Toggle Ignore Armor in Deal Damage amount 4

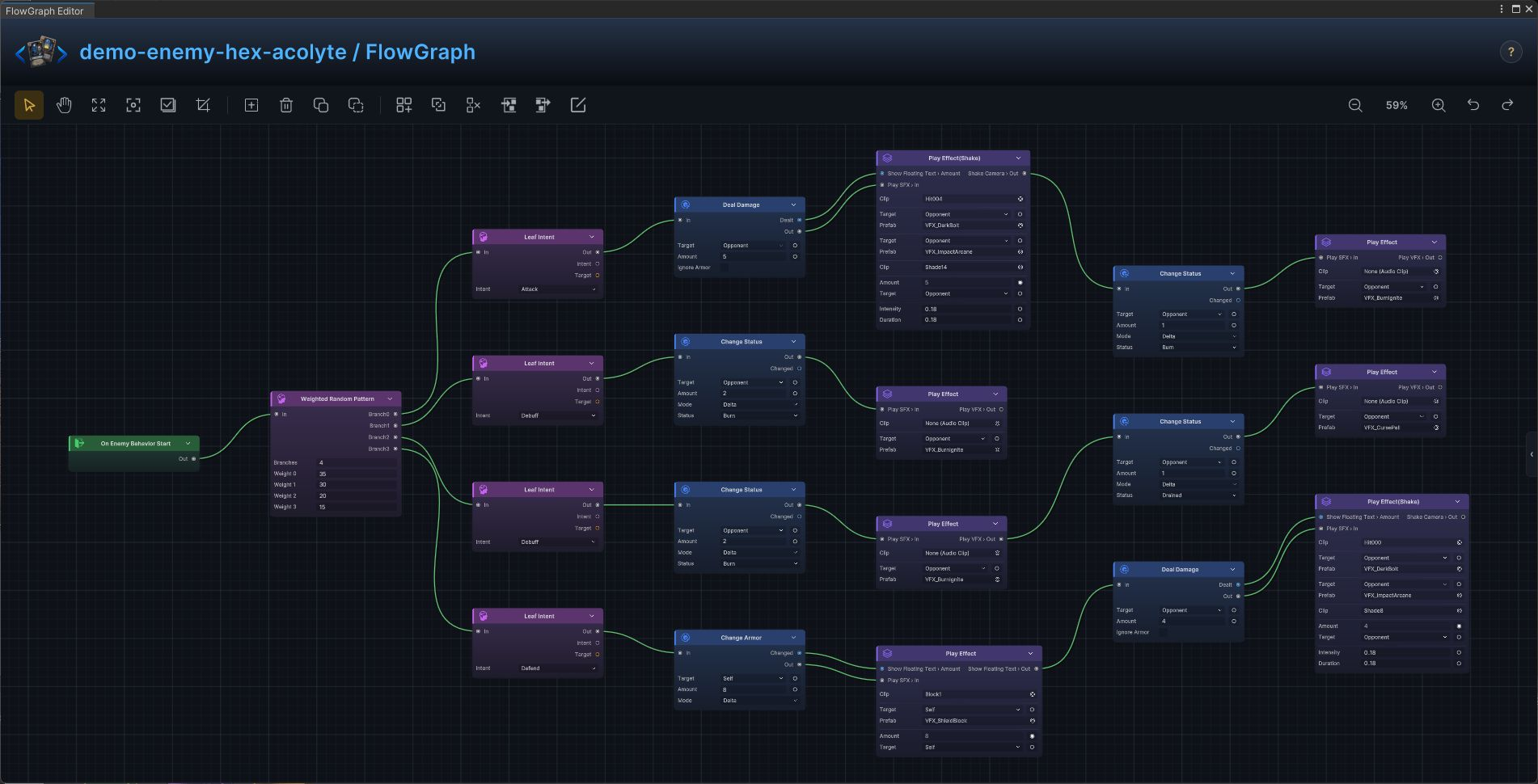(1164, 632)
